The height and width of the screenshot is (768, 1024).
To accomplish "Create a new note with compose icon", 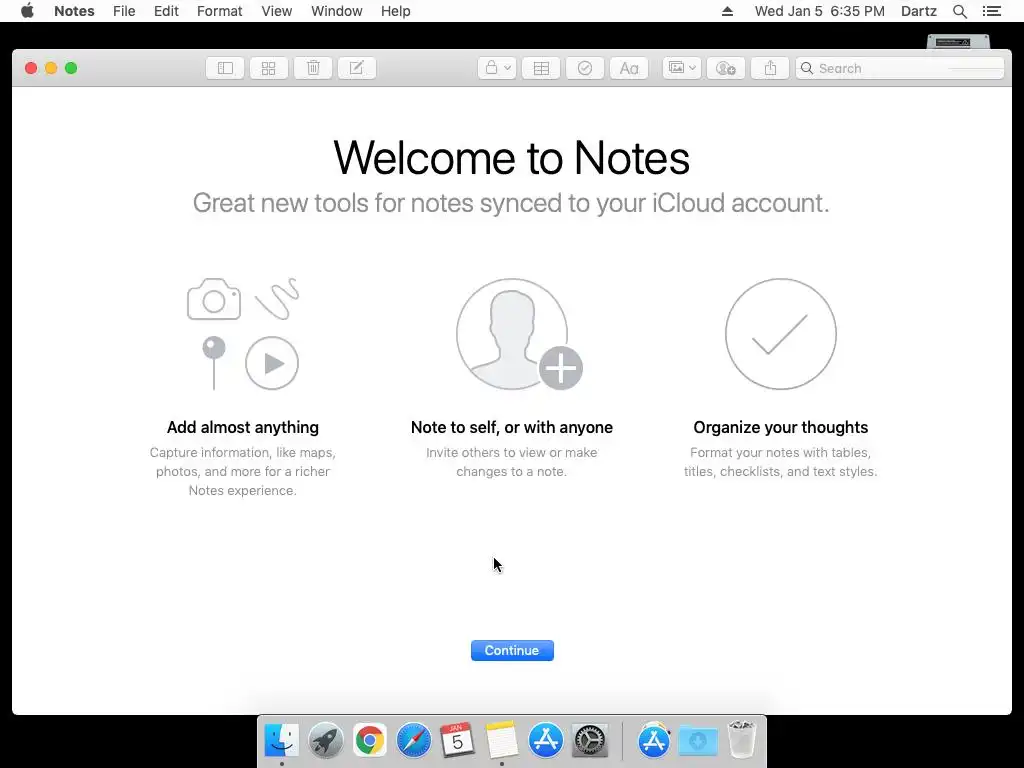I will [357, 68].
